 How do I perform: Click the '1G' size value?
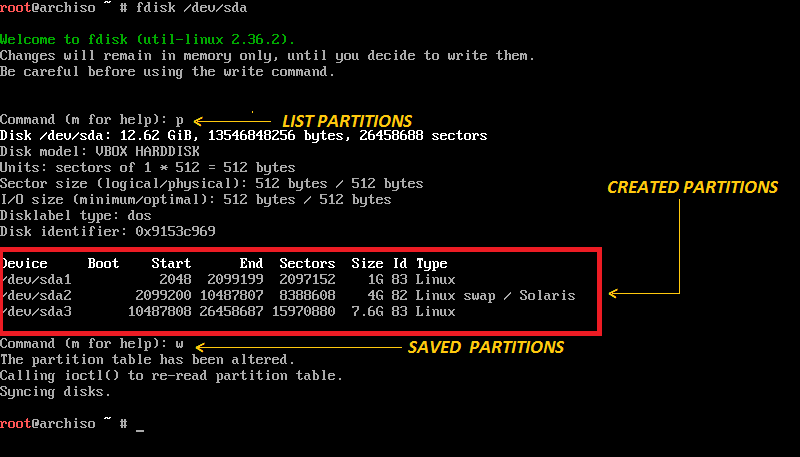pos(375,280)
